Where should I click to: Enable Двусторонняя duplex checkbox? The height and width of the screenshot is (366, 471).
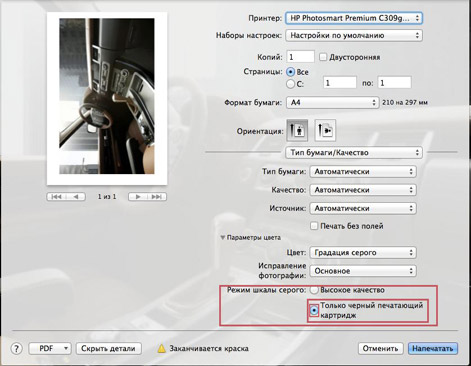[323, 57]
